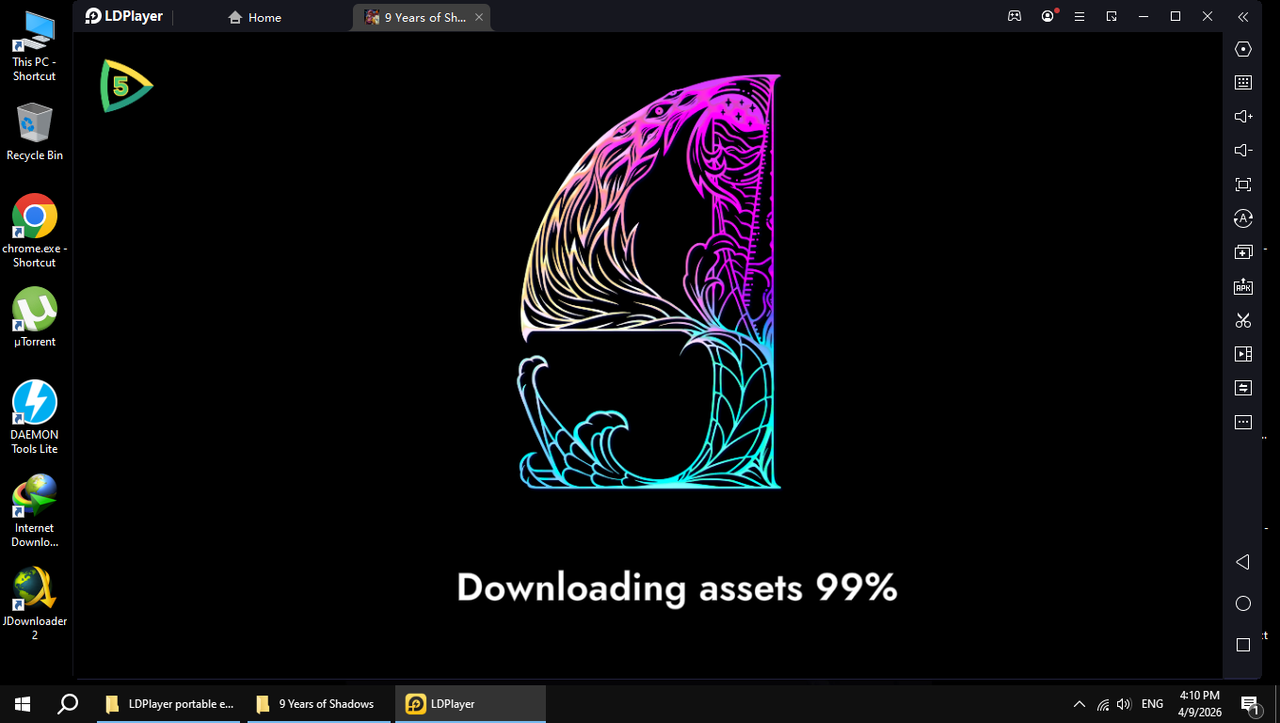This screenshot has width=1280, height=723.
Task: Open the synchronizer icon in sidebar
Action: pyautogui.click(x=1243, y=387)
